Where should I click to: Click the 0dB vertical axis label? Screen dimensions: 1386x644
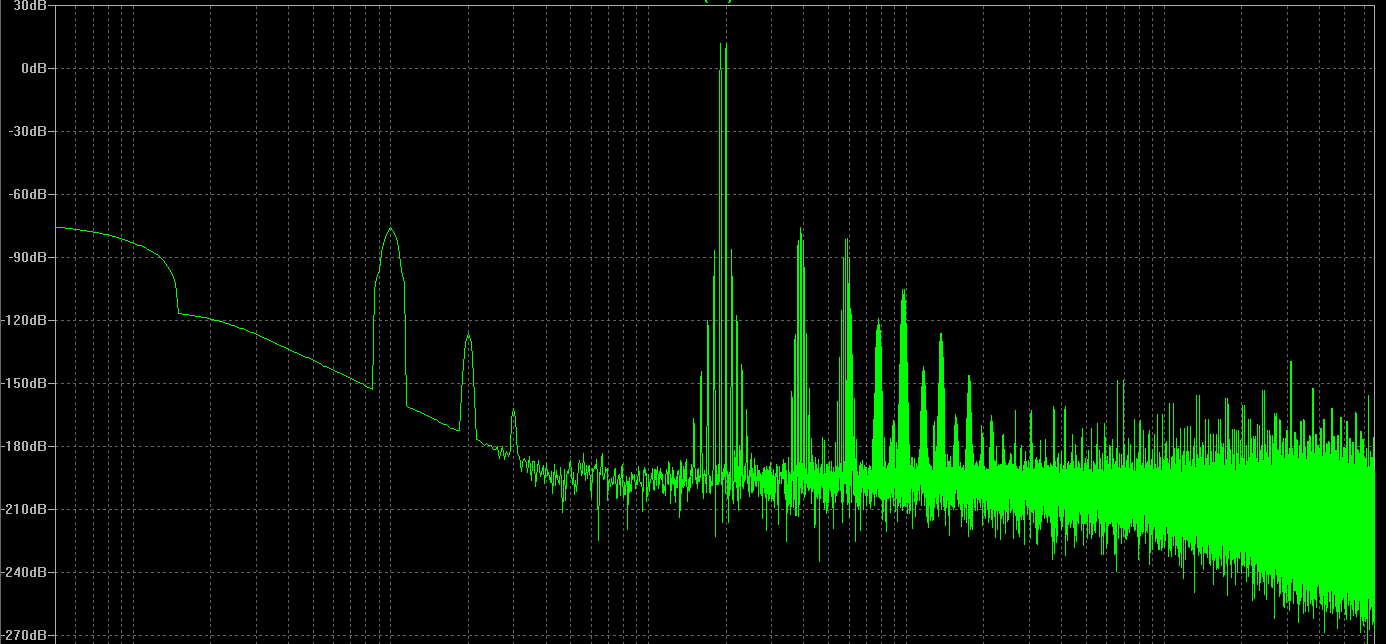click(x=34, y=68)
